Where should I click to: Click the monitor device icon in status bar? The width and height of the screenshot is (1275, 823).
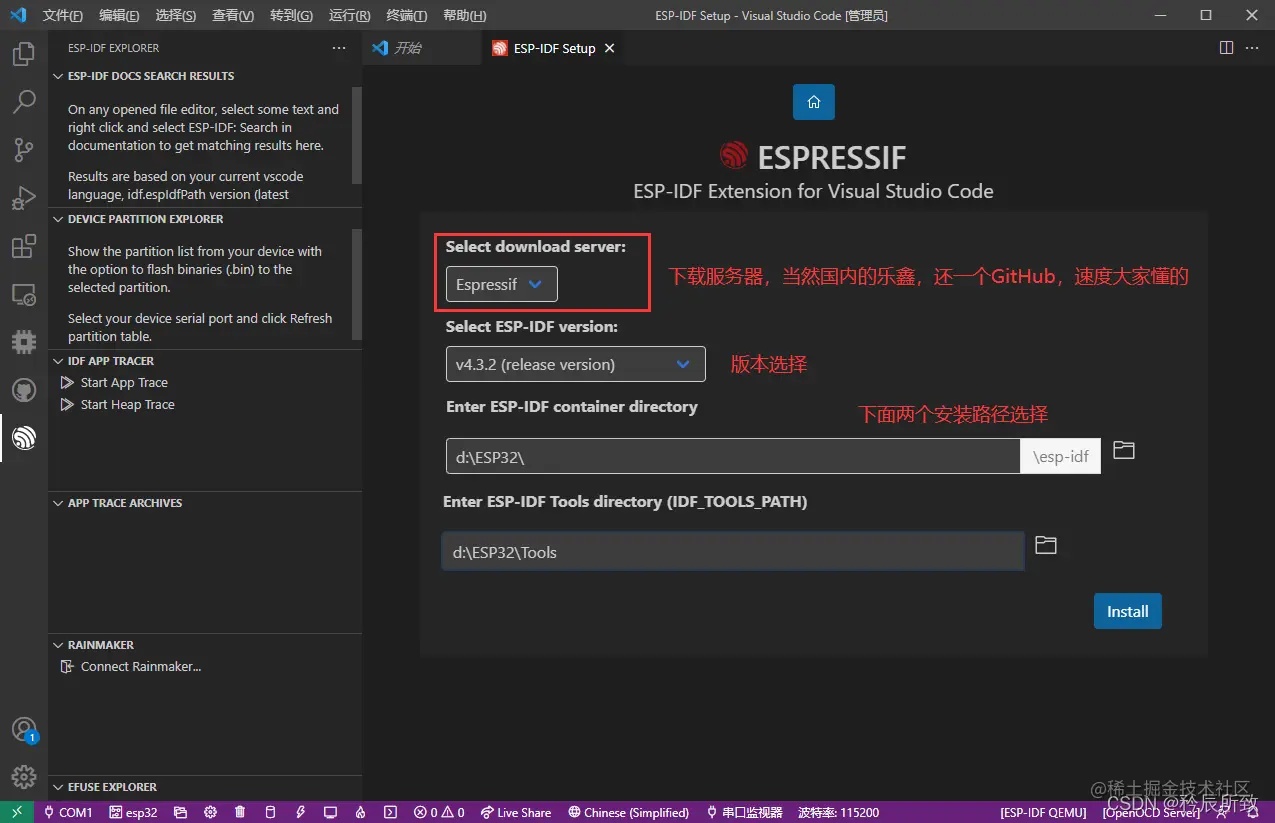[330, 812]
